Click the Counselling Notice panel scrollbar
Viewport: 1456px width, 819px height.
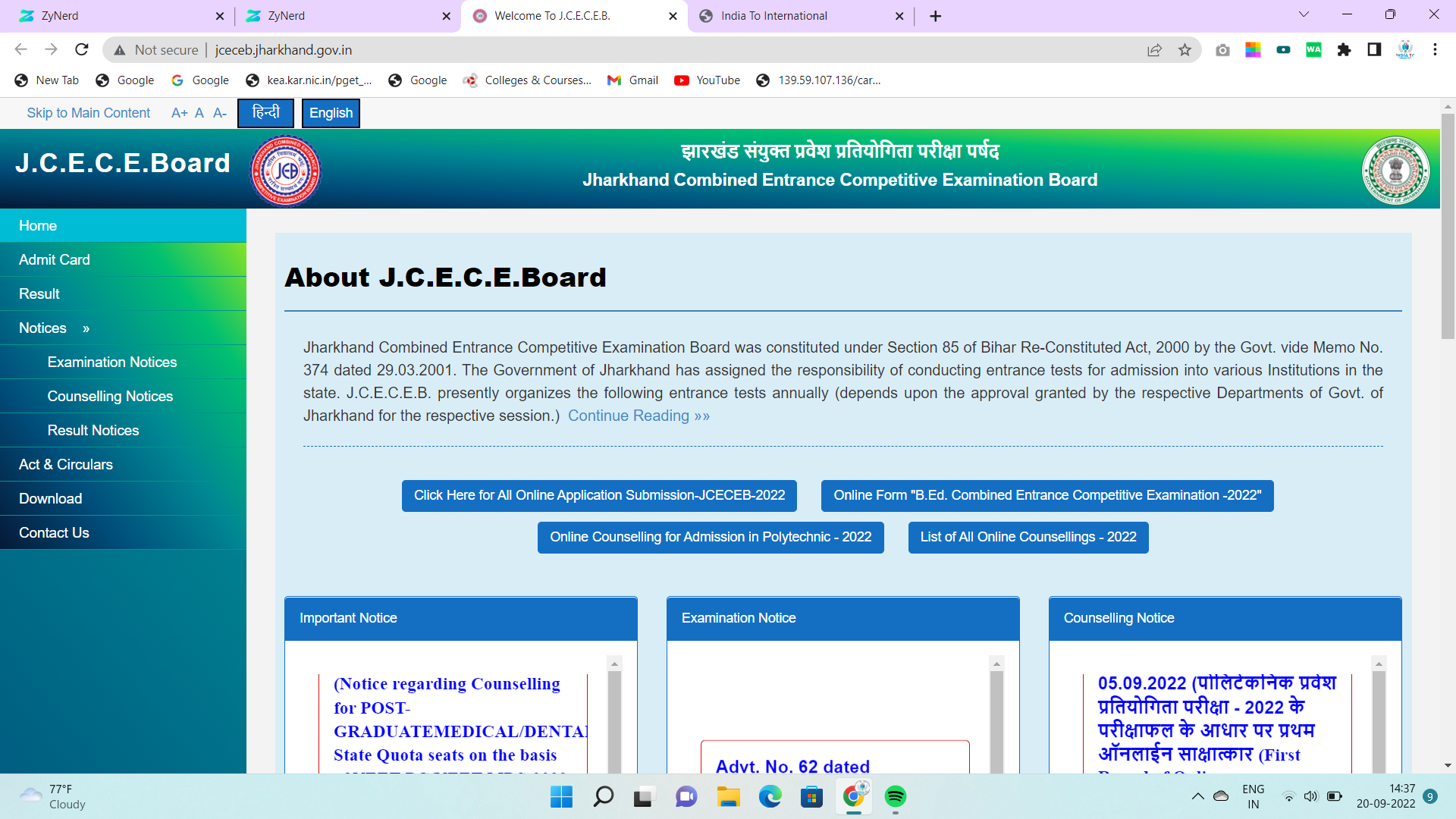pos(1379,720)
